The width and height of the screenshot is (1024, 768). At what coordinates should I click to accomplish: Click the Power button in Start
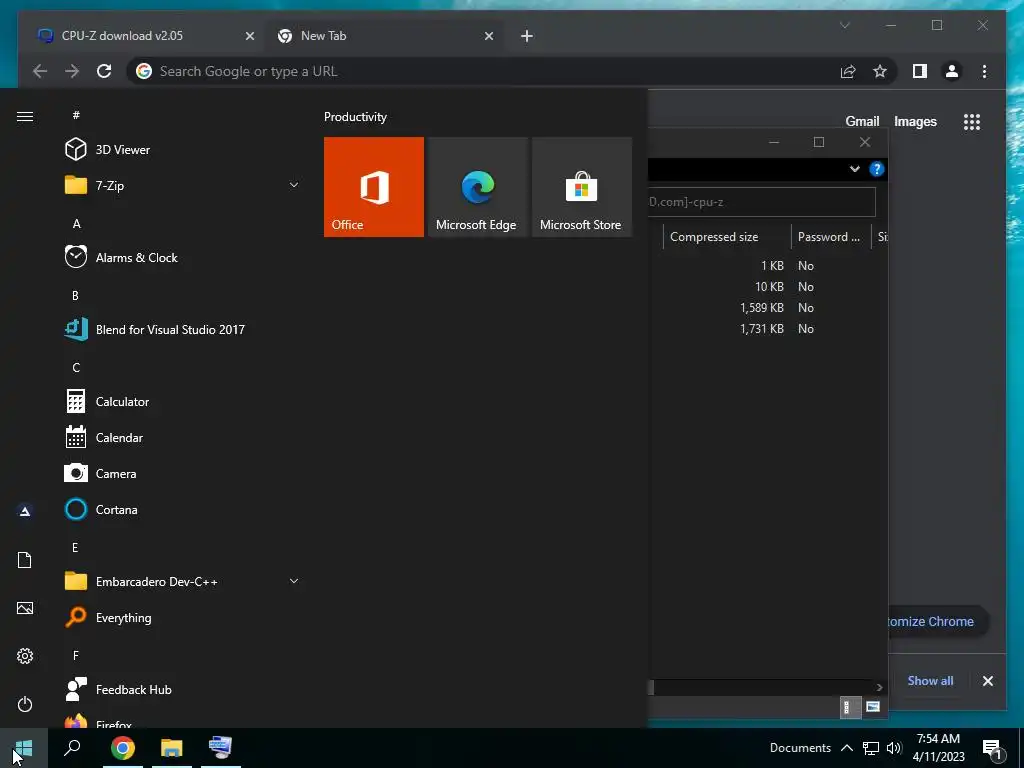coord(25,704)
